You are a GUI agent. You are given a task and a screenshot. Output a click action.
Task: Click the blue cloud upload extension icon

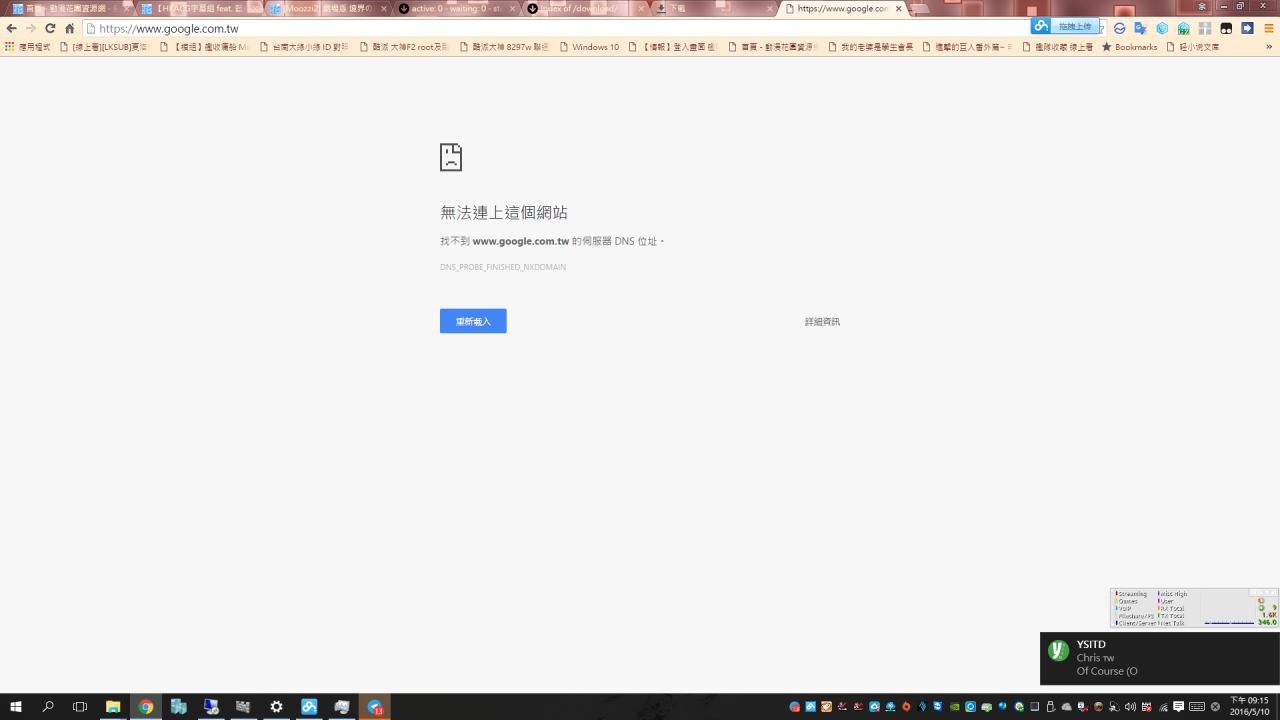tap(1041, 26)
